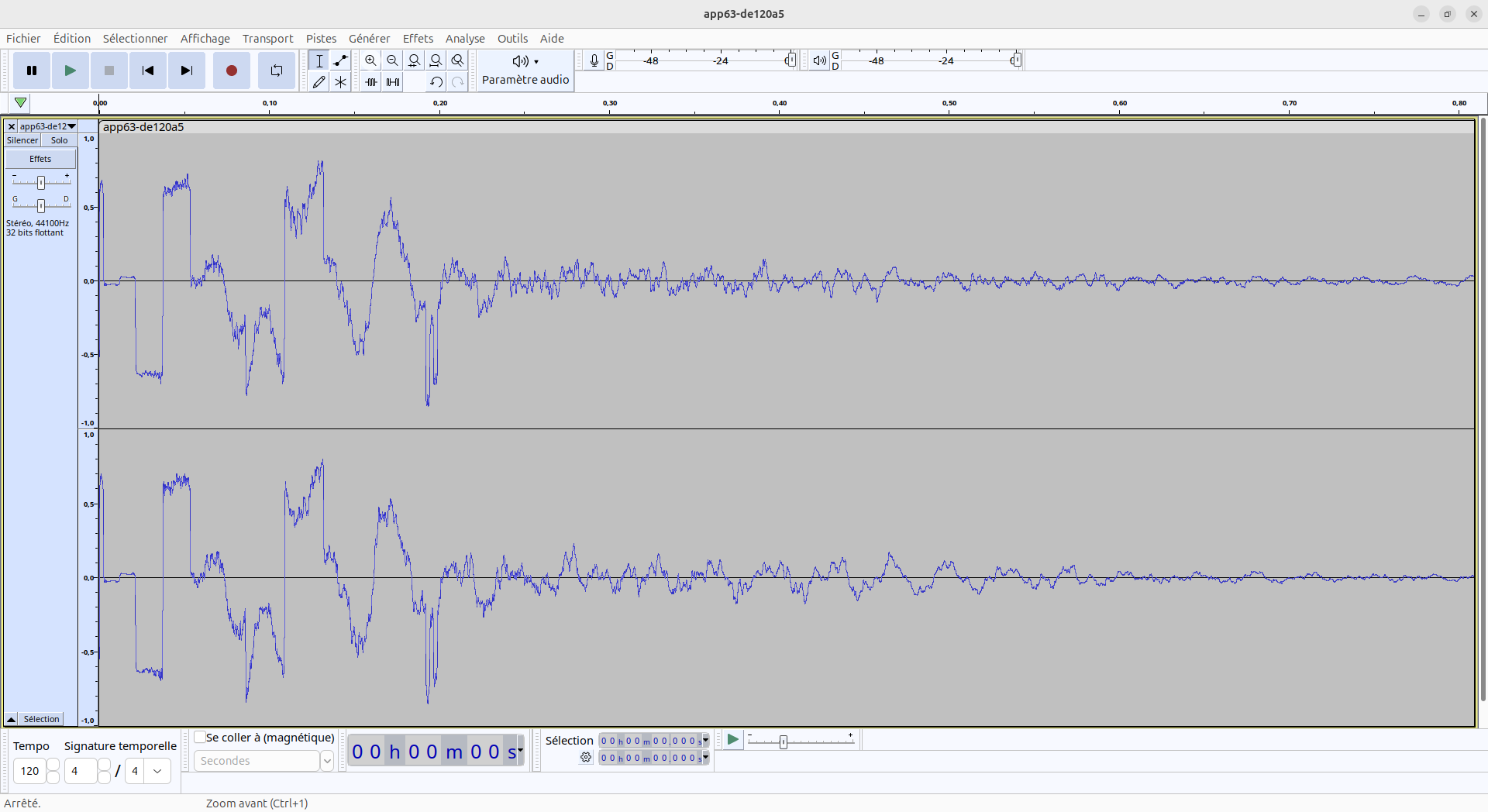
Task: Click the Undo arrow icon
Action: pos(436,82)
